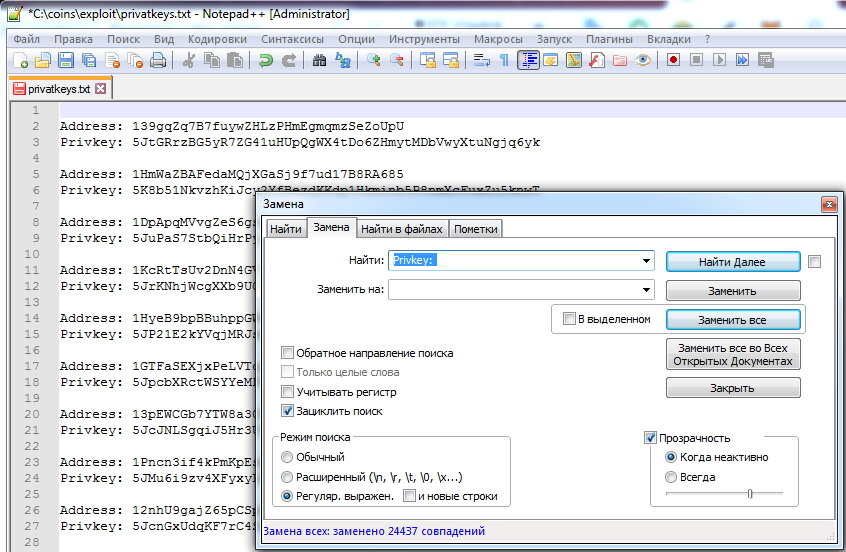This screenshot has height=552, width=846.
Task: Uncheck 'Зациклить поиск' checkbox
Action: [288, 411]
